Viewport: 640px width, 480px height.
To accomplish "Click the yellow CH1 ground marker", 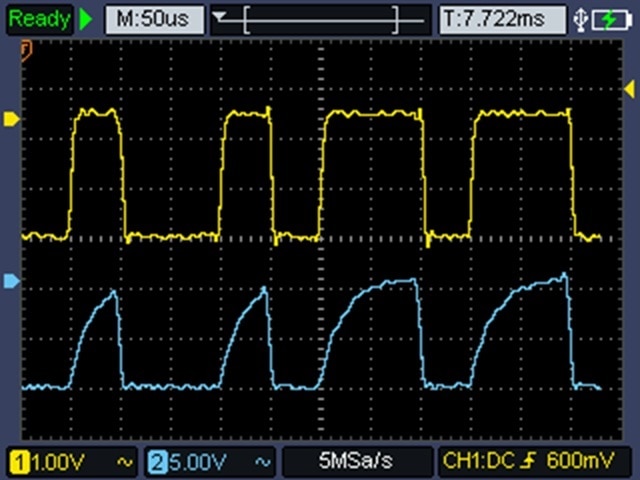I will pos(11,119).
